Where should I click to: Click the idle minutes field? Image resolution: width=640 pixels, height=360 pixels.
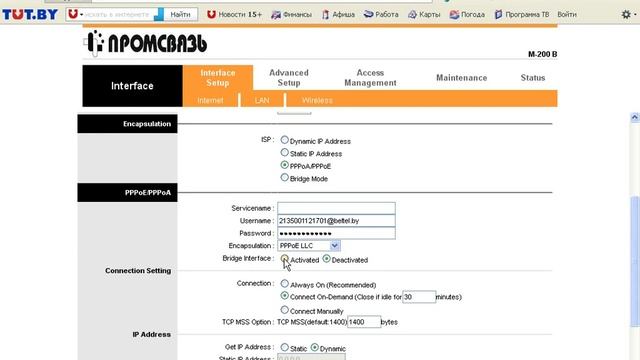tap(419, 297)
